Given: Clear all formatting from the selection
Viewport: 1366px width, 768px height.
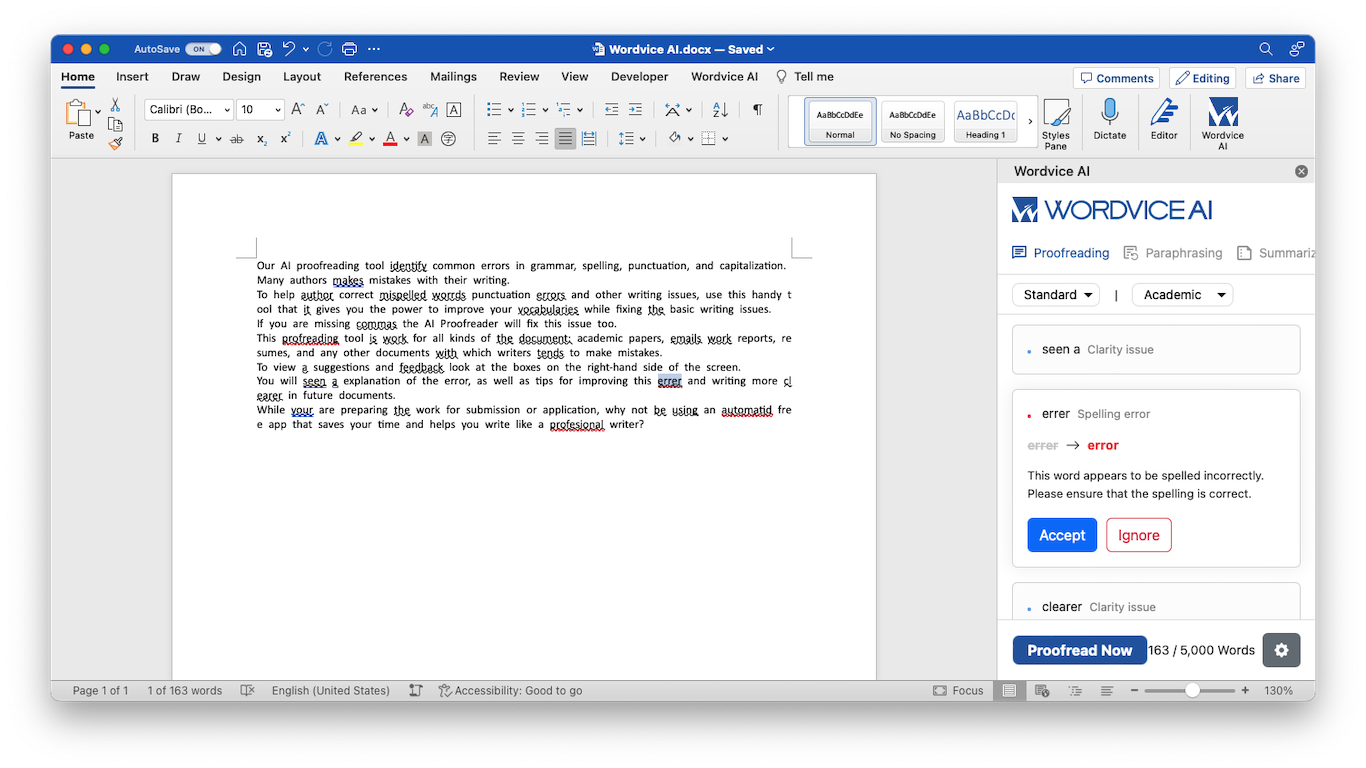Looking at the screenshot, I should 405,110.
